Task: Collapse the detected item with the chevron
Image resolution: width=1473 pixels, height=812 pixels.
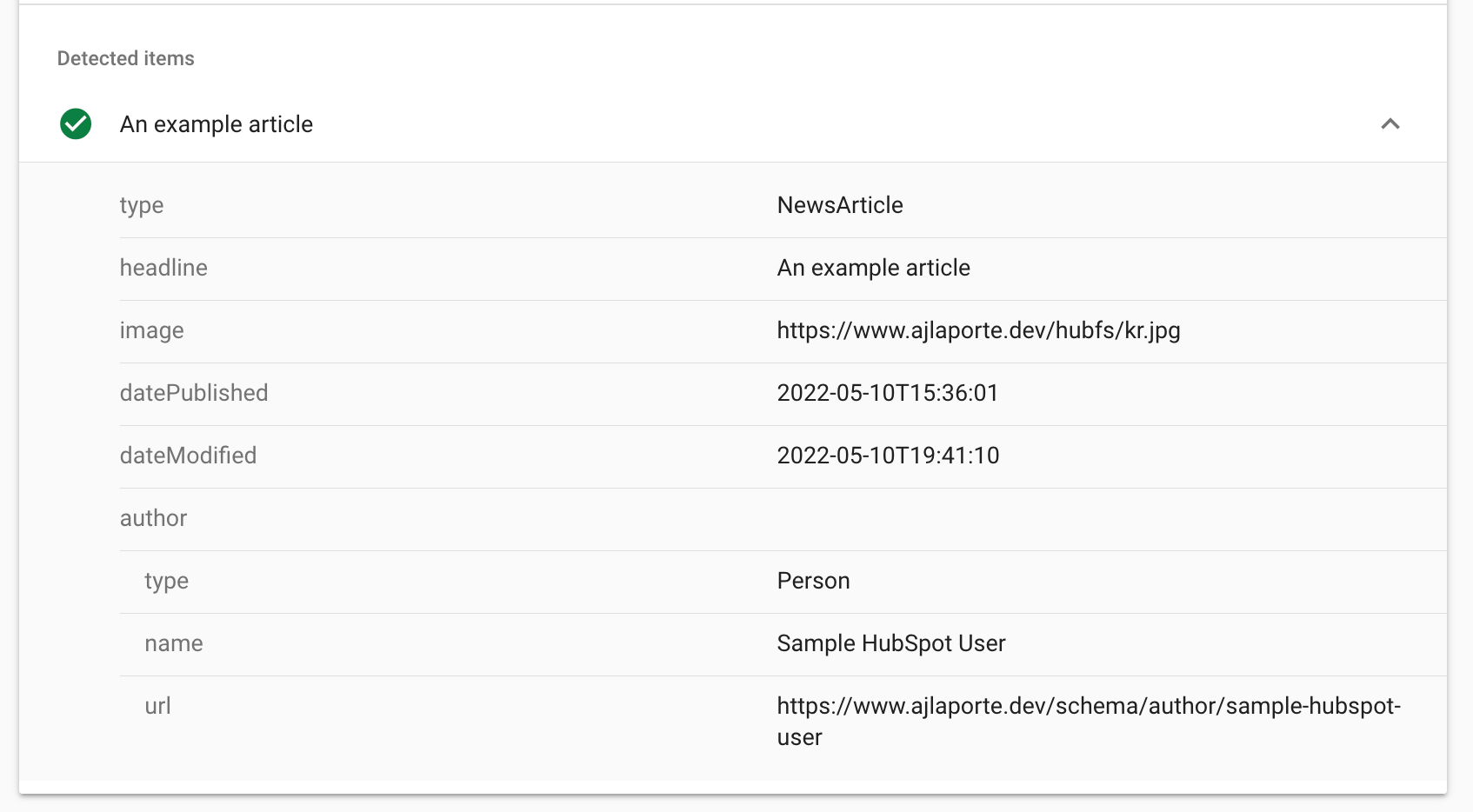Action: [x=1390, y=124]
